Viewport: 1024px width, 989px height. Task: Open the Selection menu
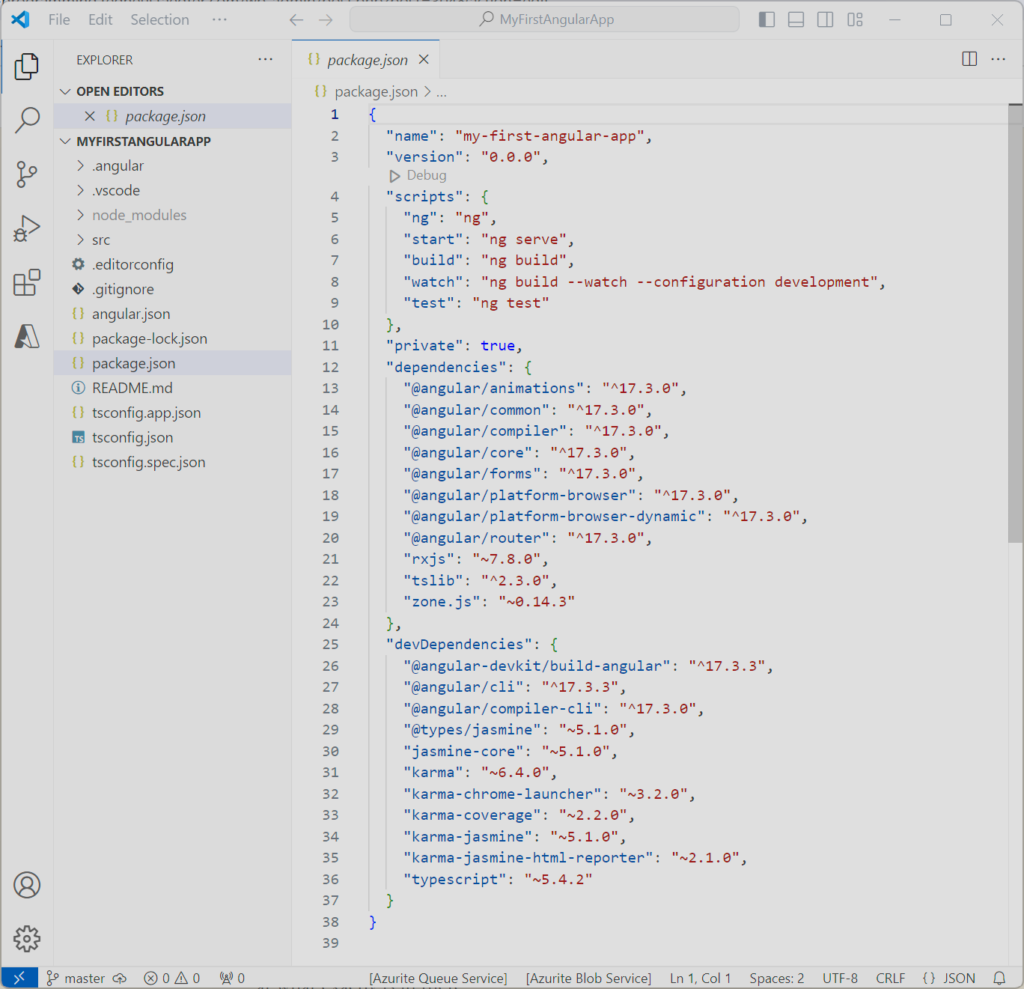pyautogui.click(x=160, y=20)
